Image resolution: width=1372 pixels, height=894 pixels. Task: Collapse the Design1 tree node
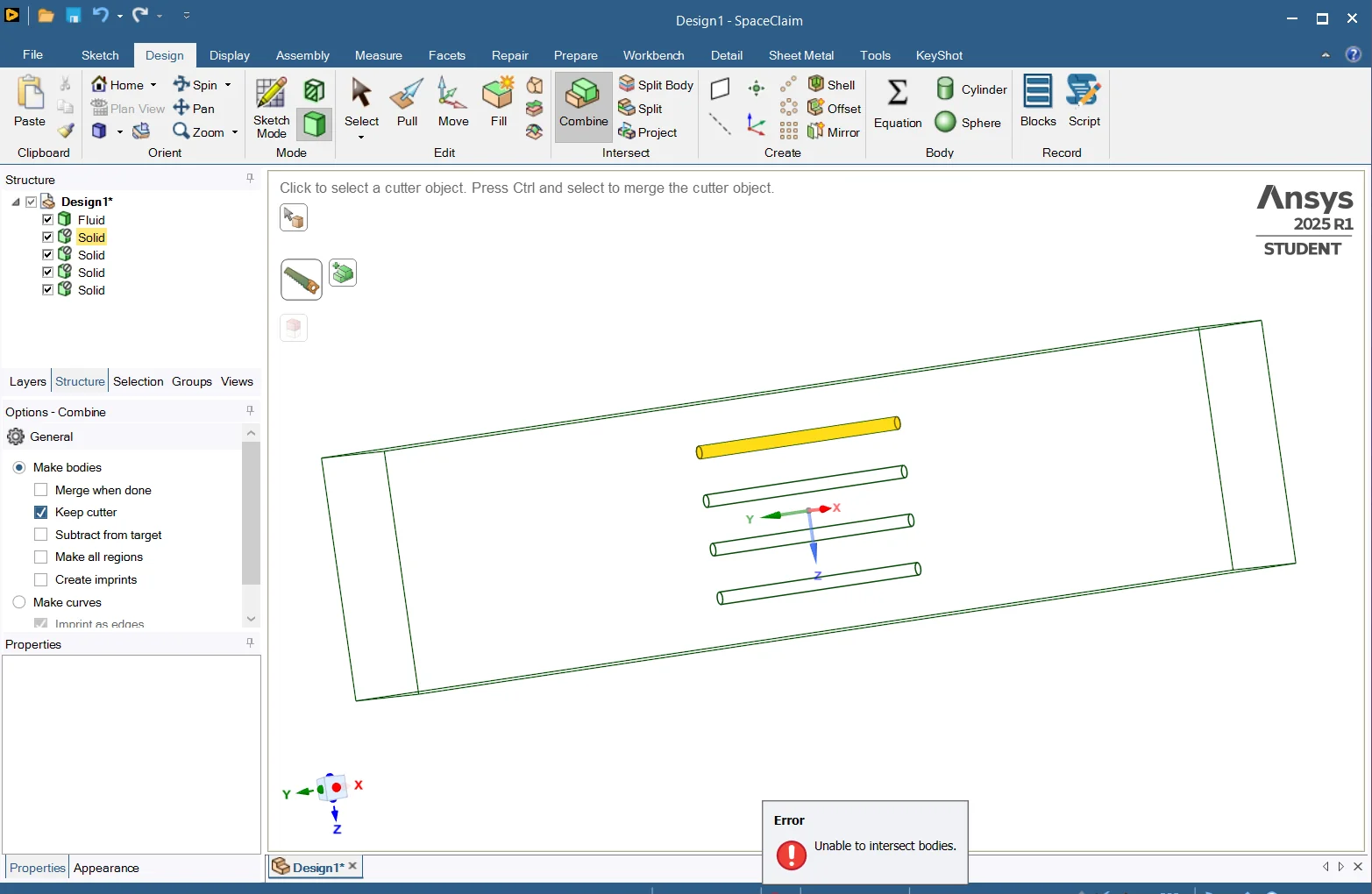[x=15, y=201]
